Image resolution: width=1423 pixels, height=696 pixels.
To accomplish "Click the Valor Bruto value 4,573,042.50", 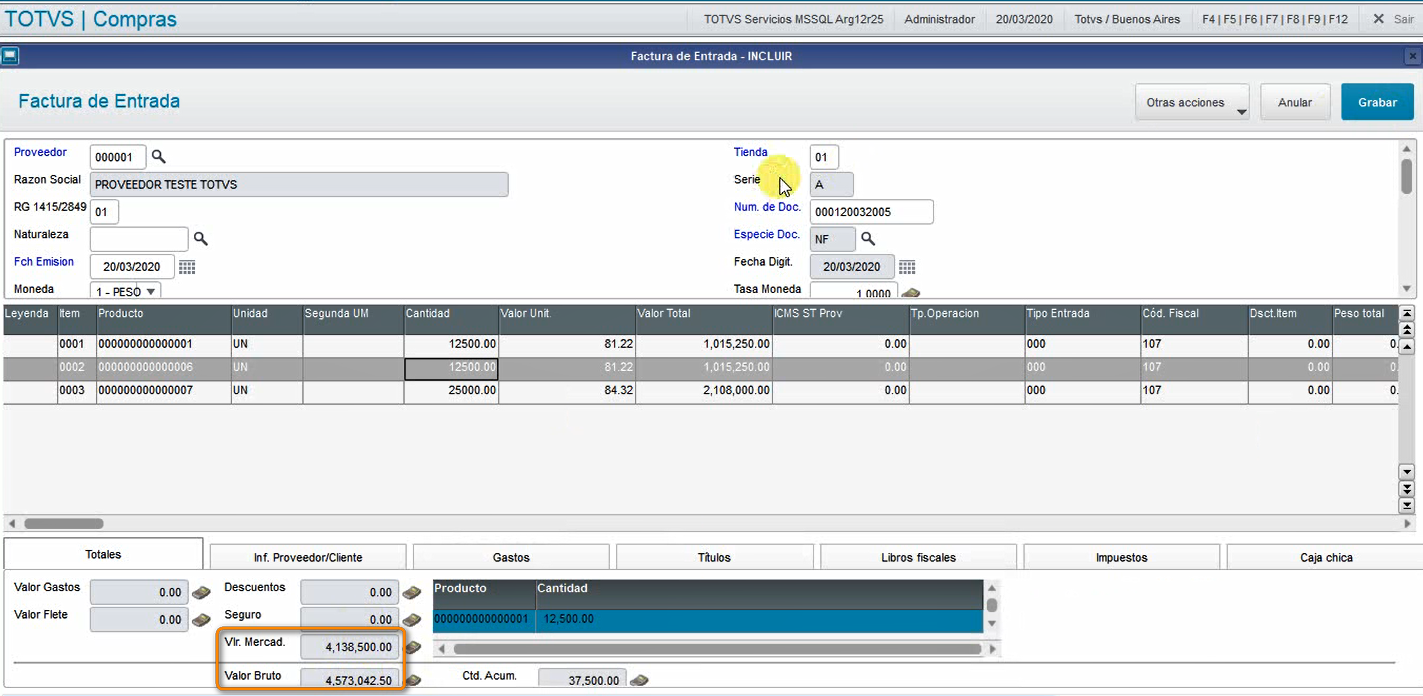I will (x=351, y=680).
